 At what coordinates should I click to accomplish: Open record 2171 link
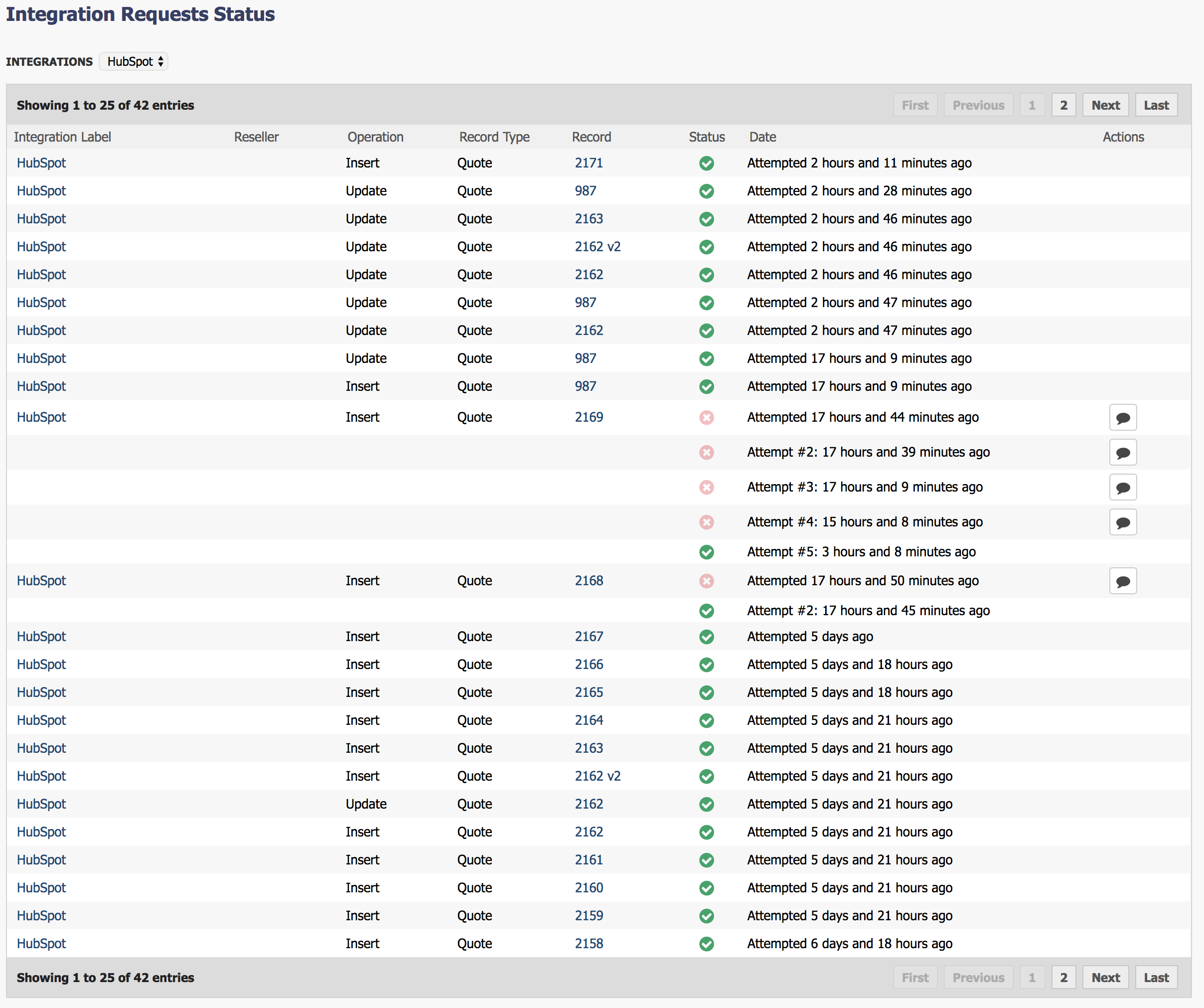pyautogui.click(x=589, y=163)
